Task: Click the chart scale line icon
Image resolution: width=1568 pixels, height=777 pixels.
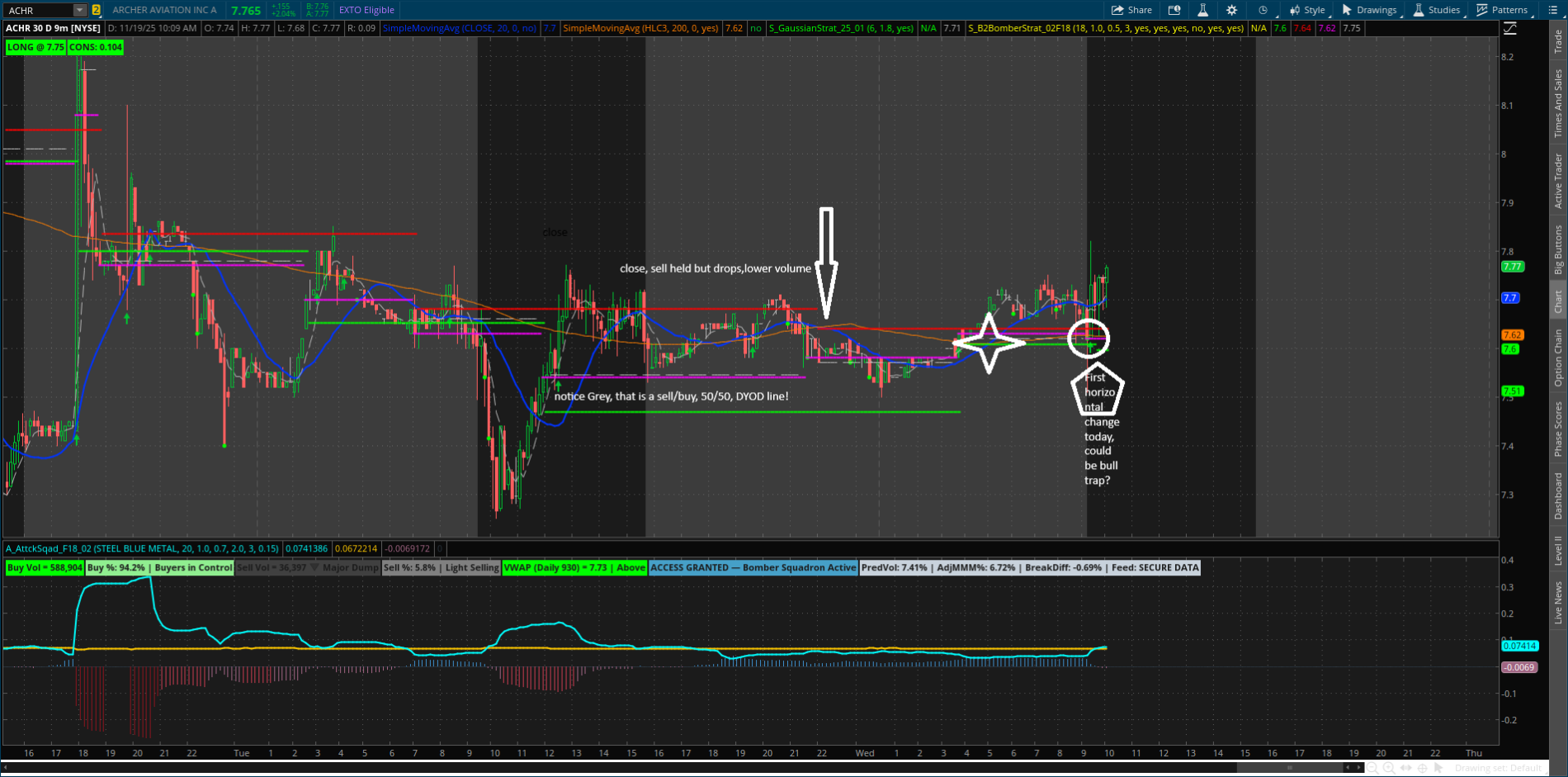Action: coord(1509,28)
